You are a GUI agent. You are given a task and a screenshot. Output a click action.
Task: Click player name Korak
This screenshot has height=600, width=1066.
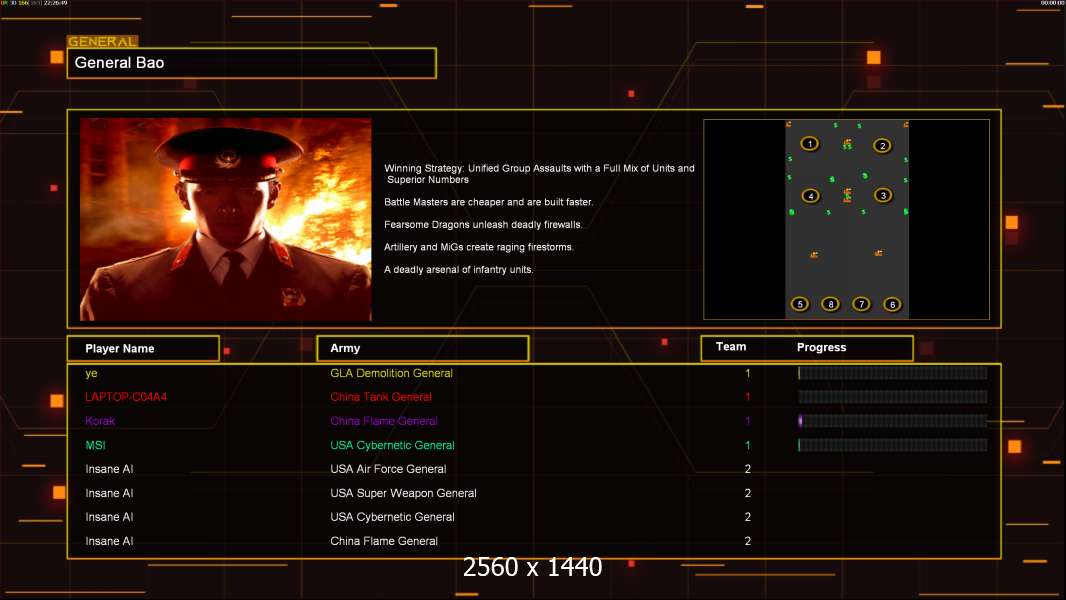(100, 421)
